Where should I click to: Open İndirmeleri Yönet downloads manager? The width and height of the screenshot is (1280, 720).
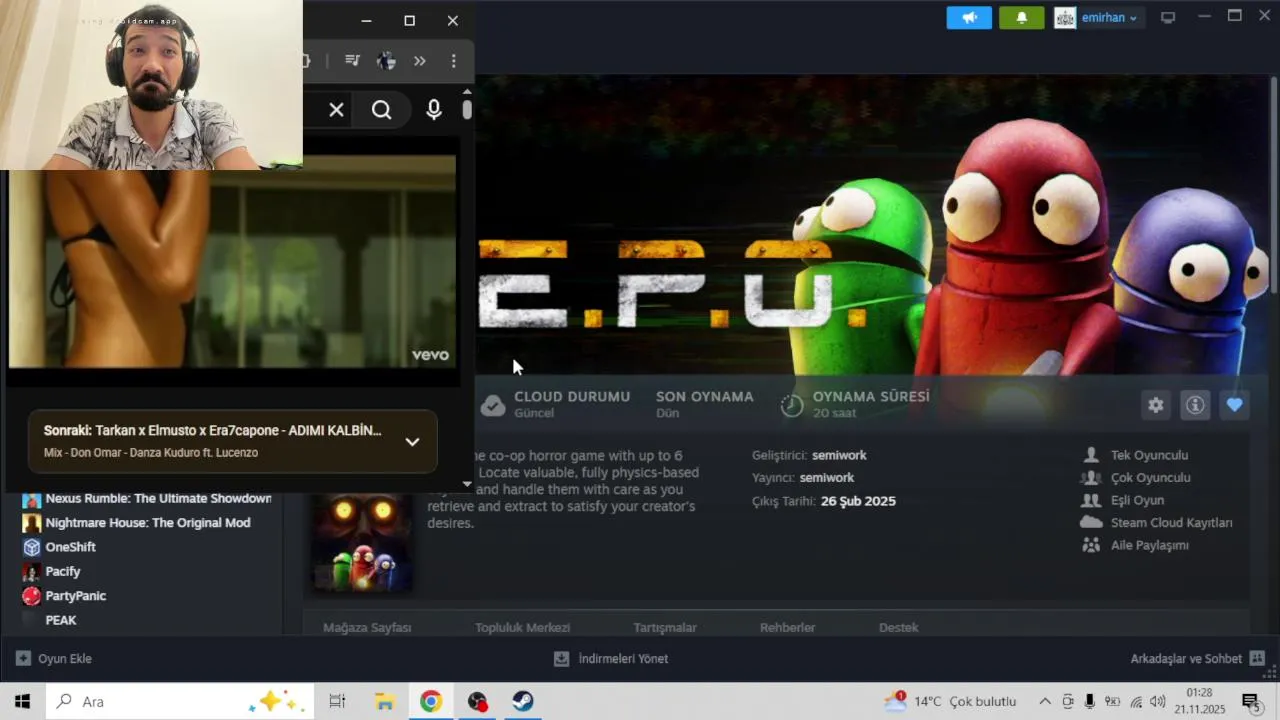pos(611,659)
